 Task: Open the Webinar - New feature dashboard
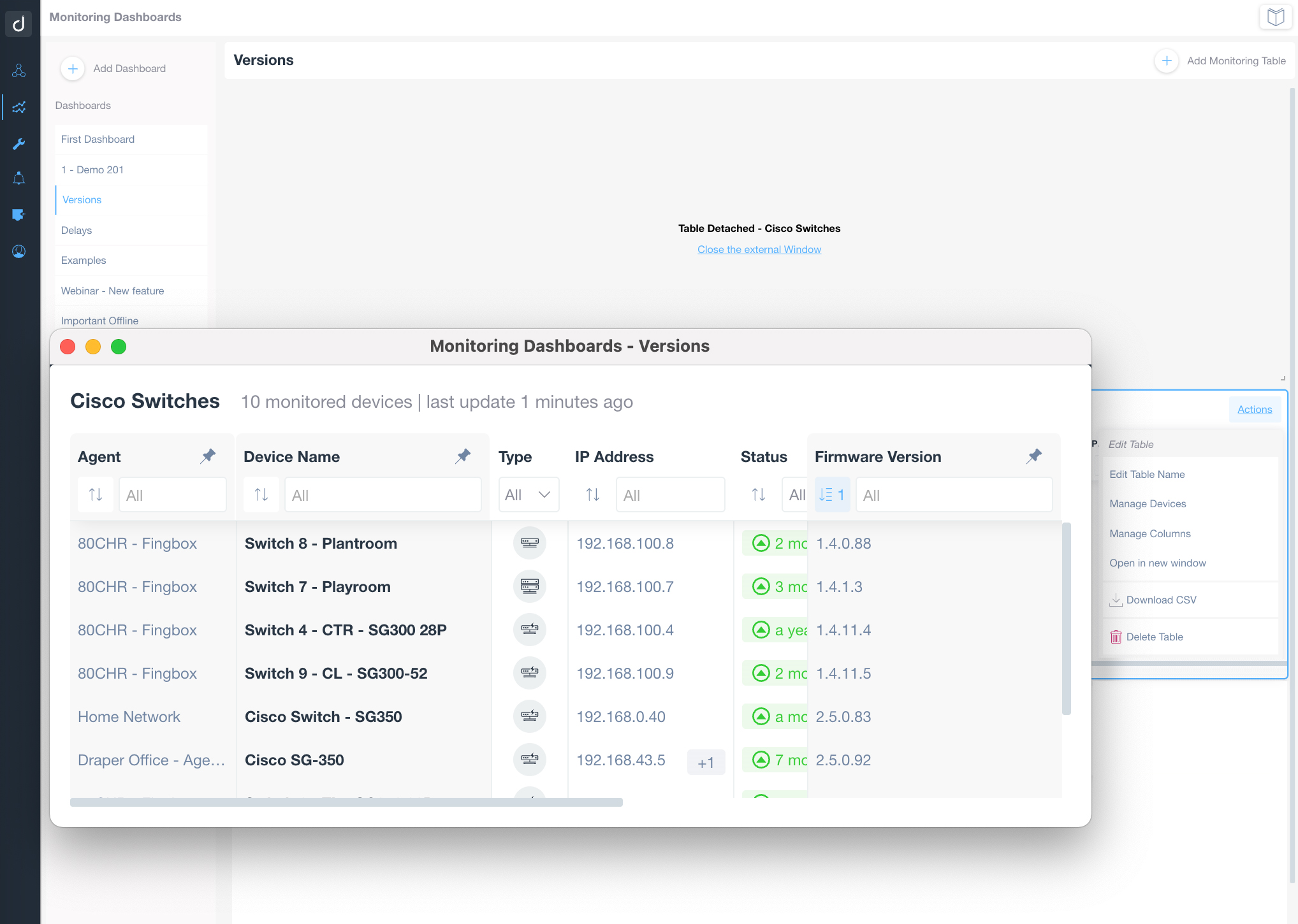tap(131, 291)
